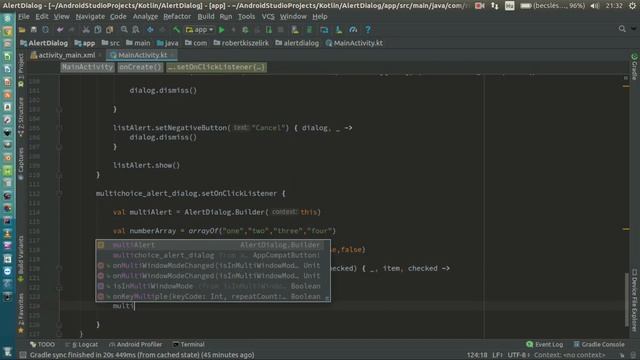The image size is (640, 360).
Task: Open the Event Log panel
Action: coord(544,344)
